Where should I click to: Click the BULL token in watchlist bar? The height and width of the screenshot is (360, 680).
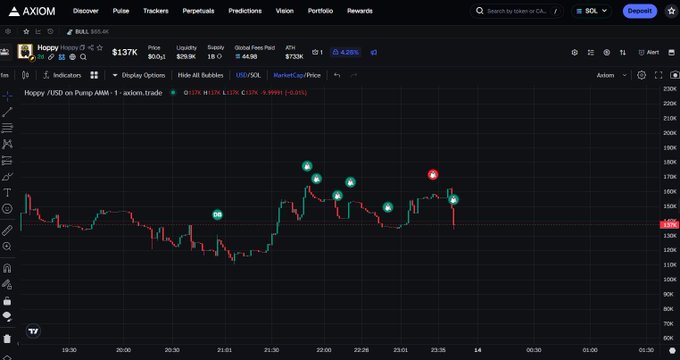(88, 32)
